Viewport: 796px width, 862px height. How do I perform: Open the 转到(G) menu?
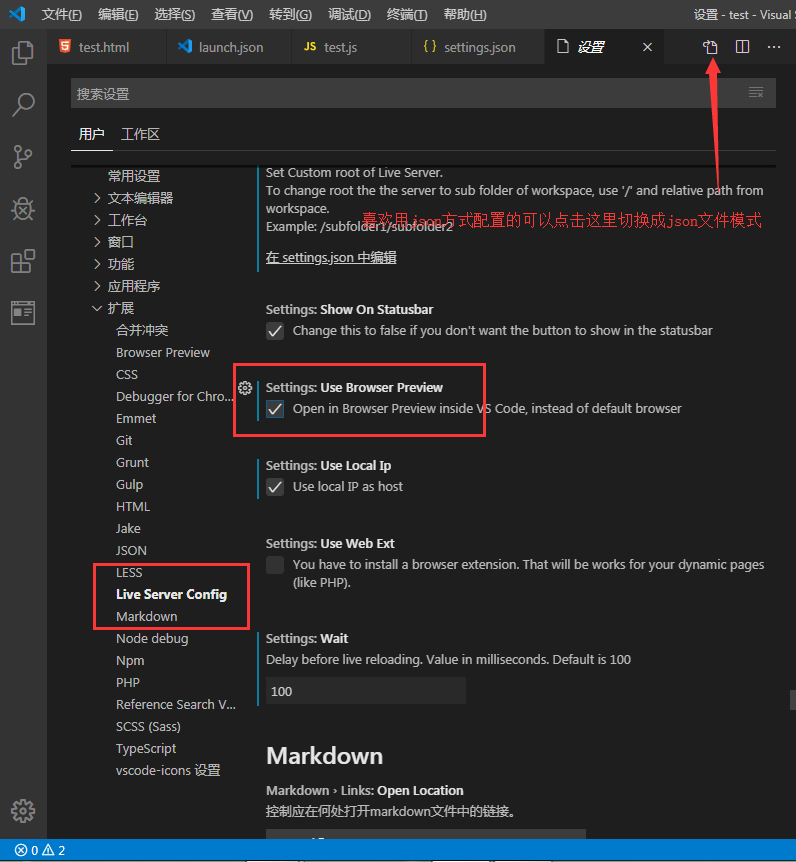pyautogui.click(x=290, y=15)
